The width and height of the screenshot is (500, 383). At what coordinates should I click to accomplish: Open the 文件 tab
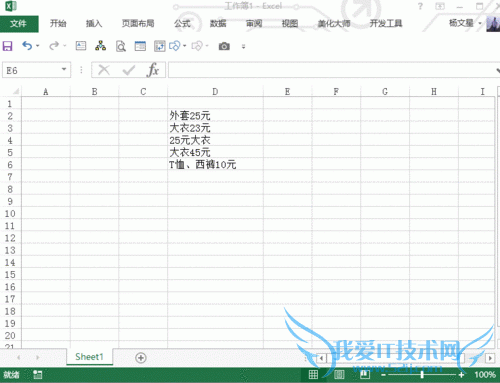18,24
